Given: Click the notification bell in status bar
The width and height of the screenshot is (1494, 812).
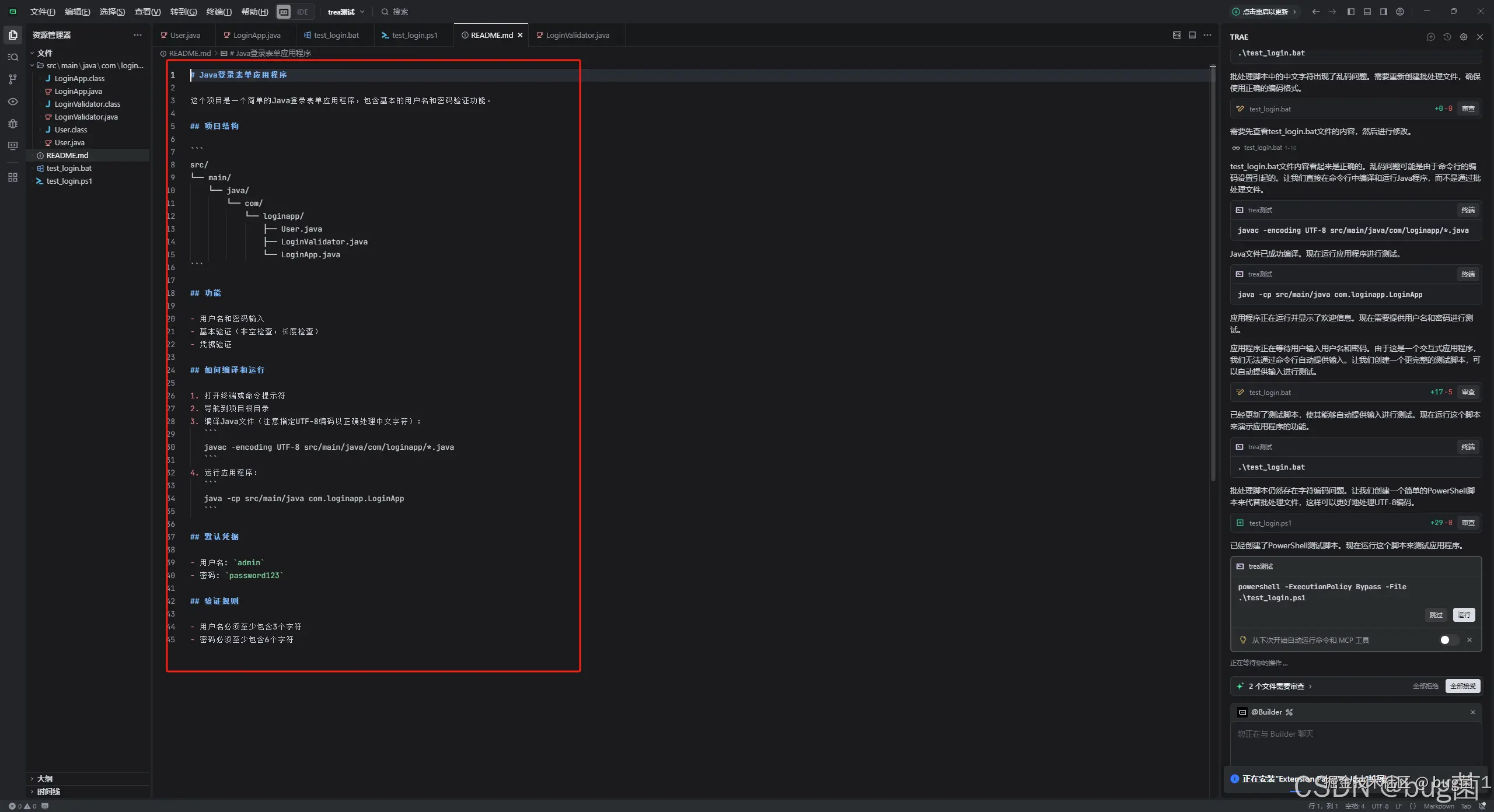Looking at the screenshot, I should point(1482,806).
